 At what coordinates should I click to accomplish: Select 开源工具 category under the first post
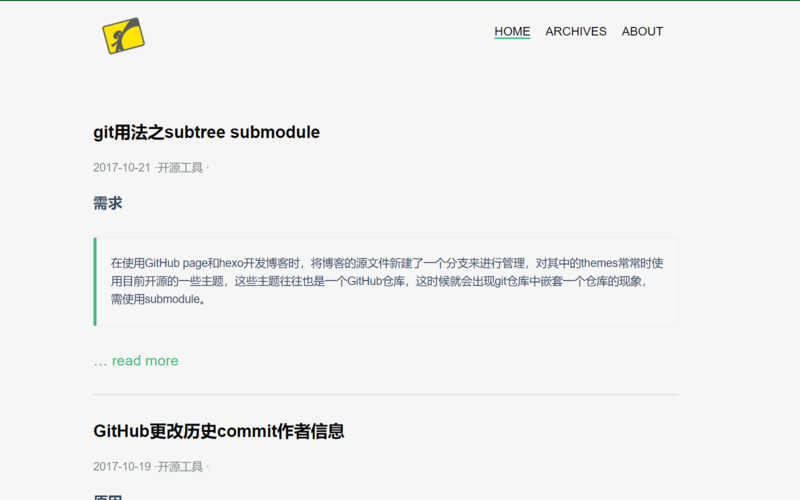click(x=180, y=168)
